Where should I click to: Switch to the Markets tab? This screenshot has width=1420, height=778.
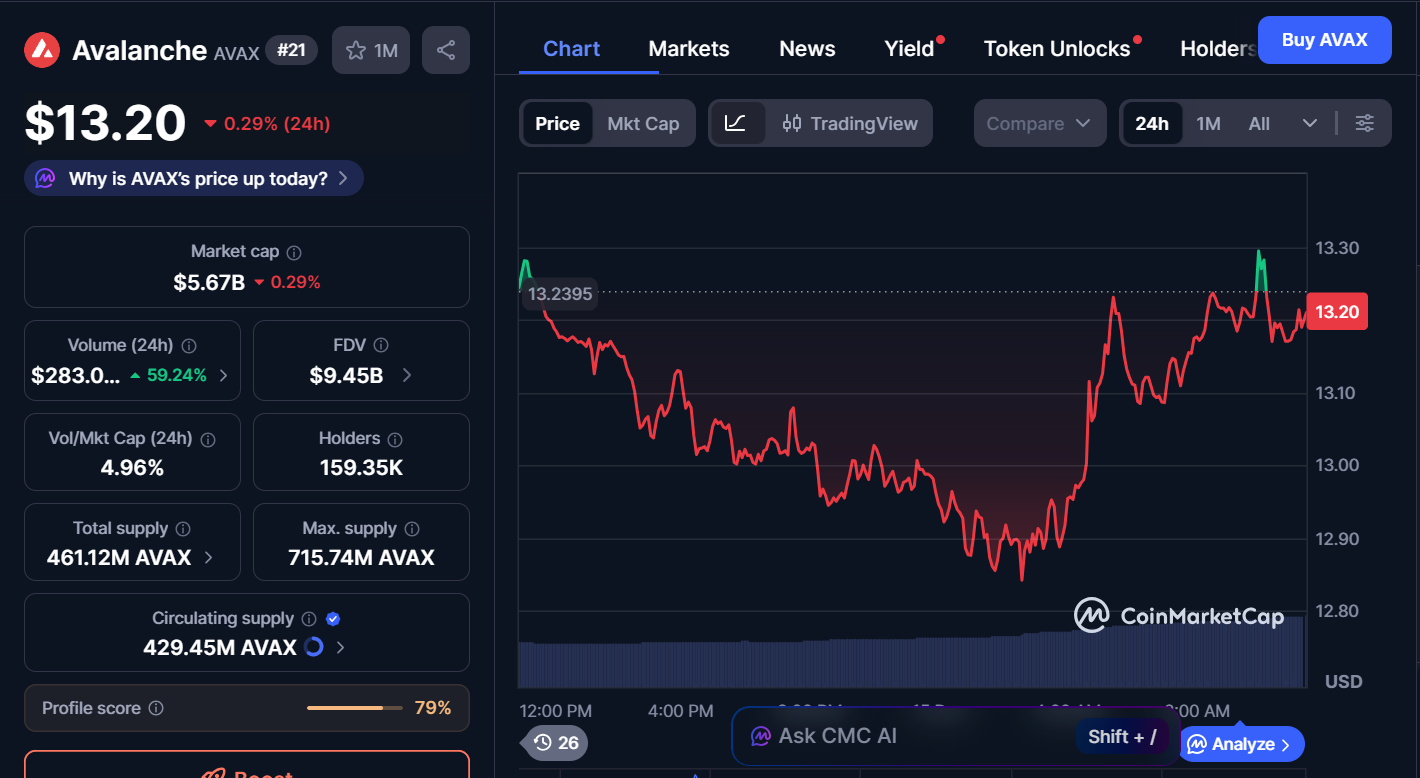pyautogui.click(x=688, y=48)
